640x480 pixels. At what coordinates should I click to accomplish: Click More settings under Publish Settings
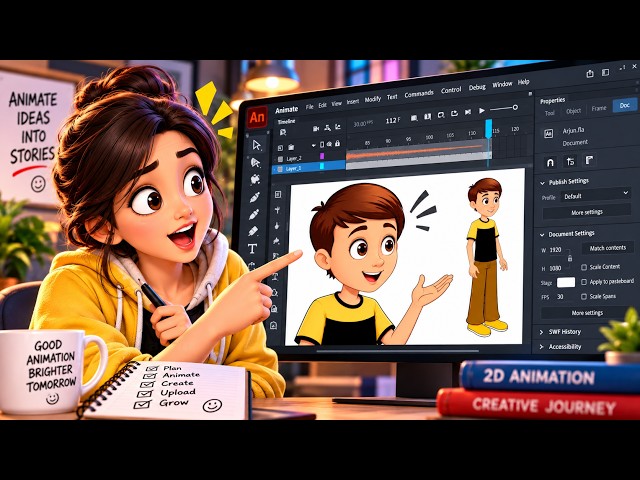(587, 213)
